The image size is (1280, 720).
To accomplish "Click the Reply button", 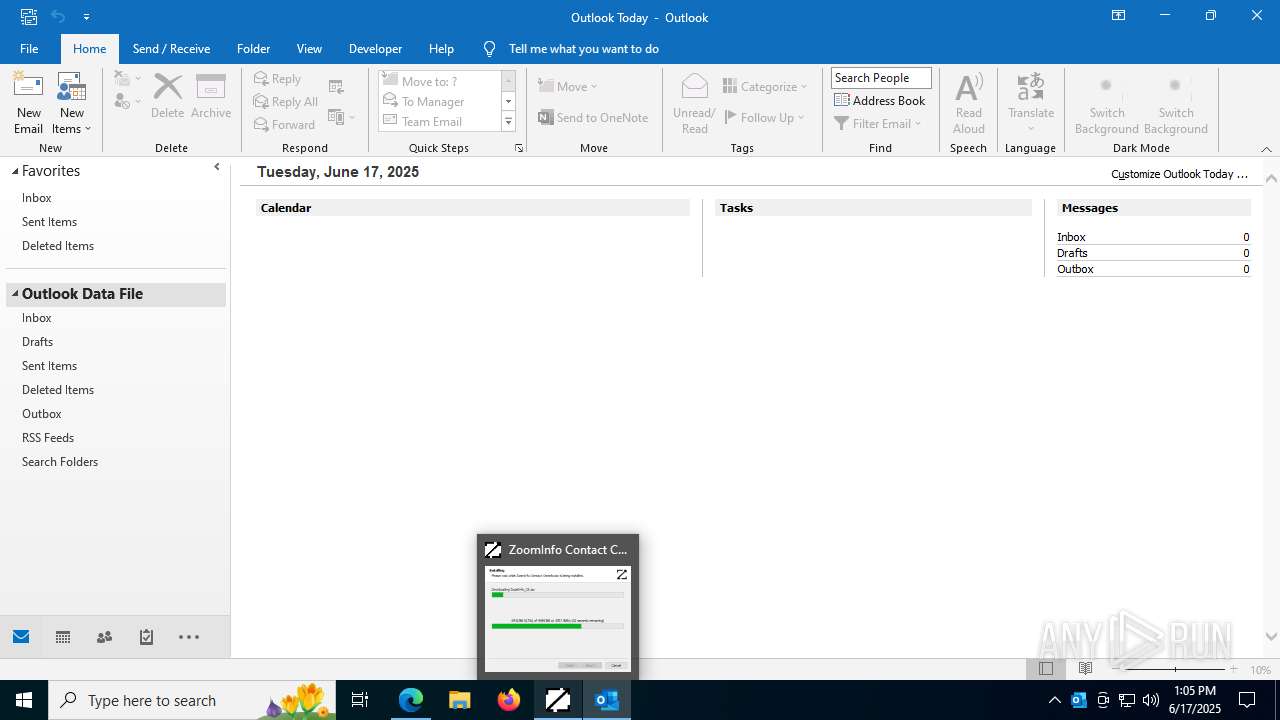I will click(277, 79).
